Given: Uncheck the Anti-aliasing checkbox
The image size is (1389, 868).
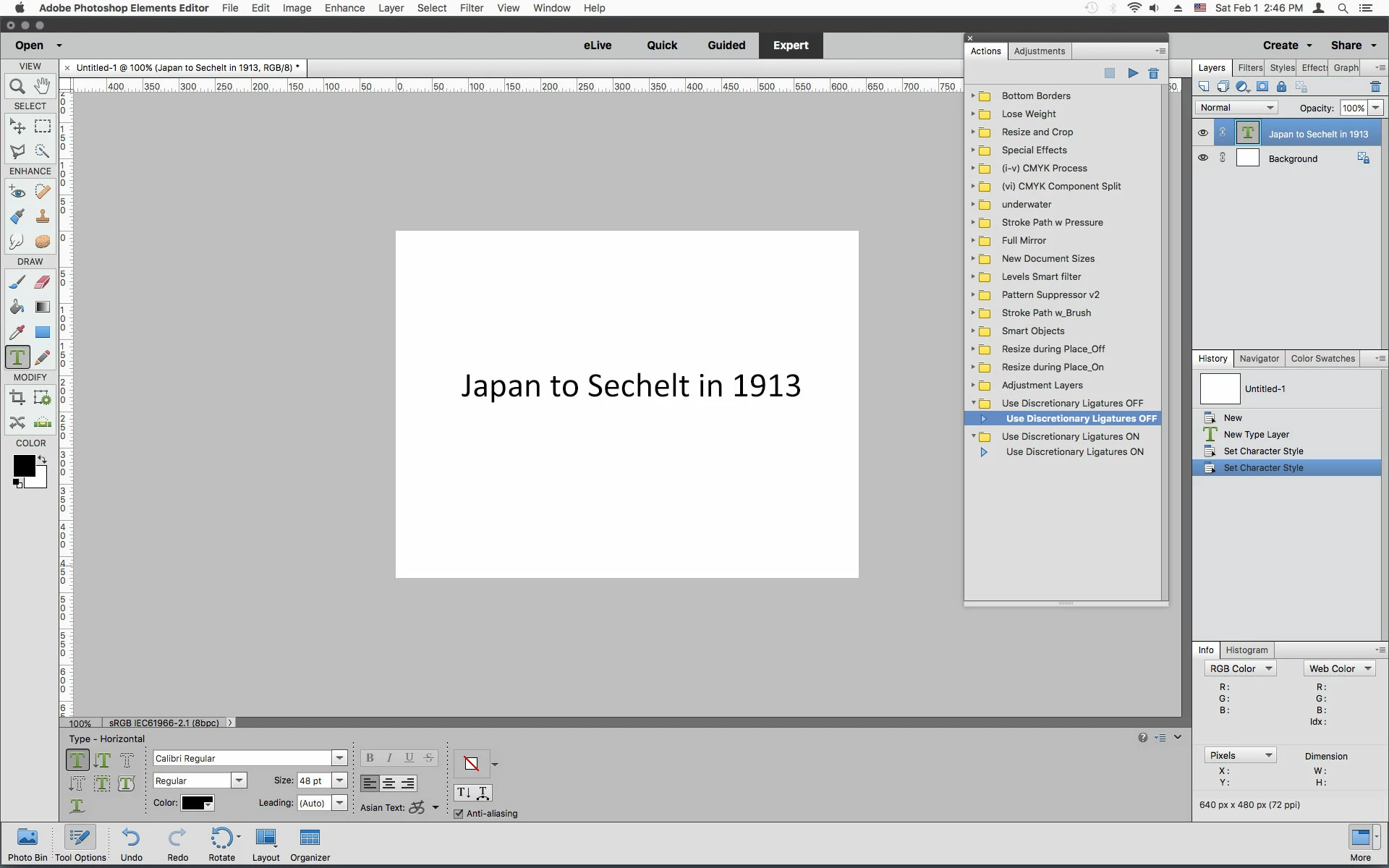Looking at the screenshot, I should pyautogui.click(x=459, y=814).
